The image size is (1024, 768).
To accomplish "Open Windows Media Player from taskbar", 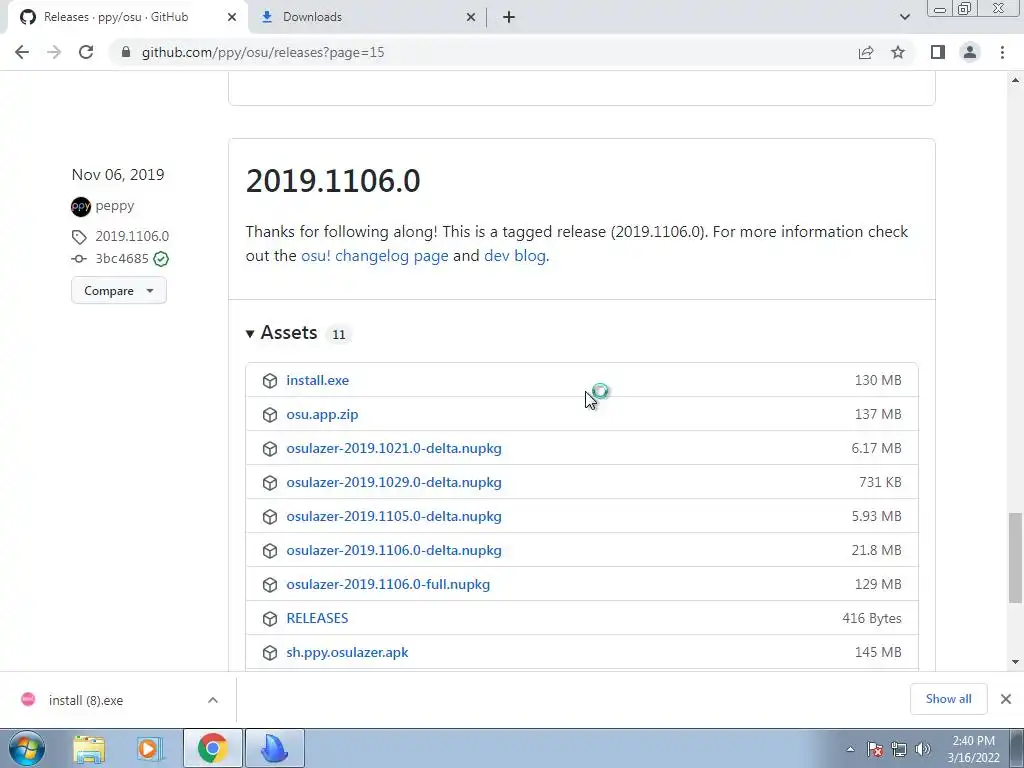I will [149, 748].
